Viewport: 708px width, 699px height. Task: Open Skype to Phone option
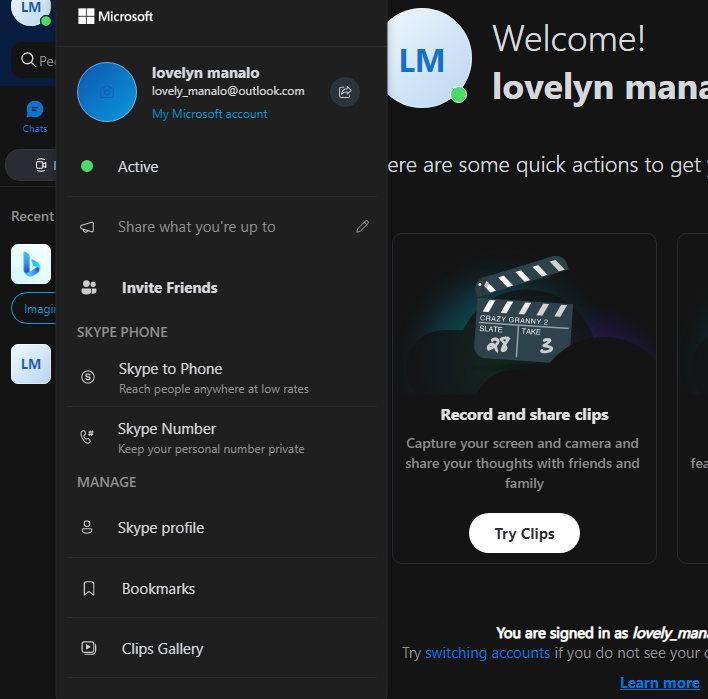click(222, 377)
